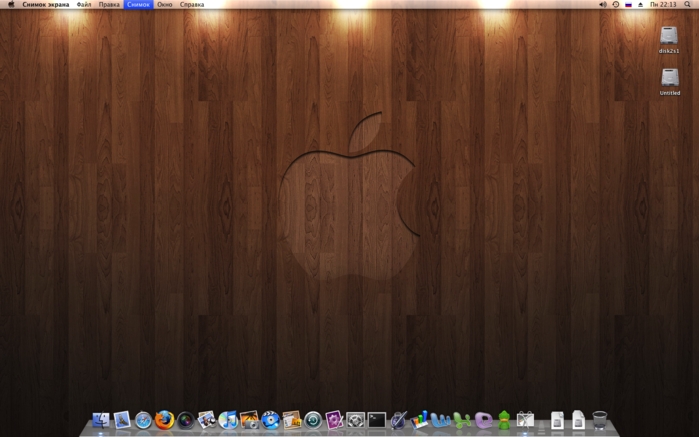Open the Файл menu
This screenshot has height=437, width=699.
pyautogui.click(x=83, y=4)
